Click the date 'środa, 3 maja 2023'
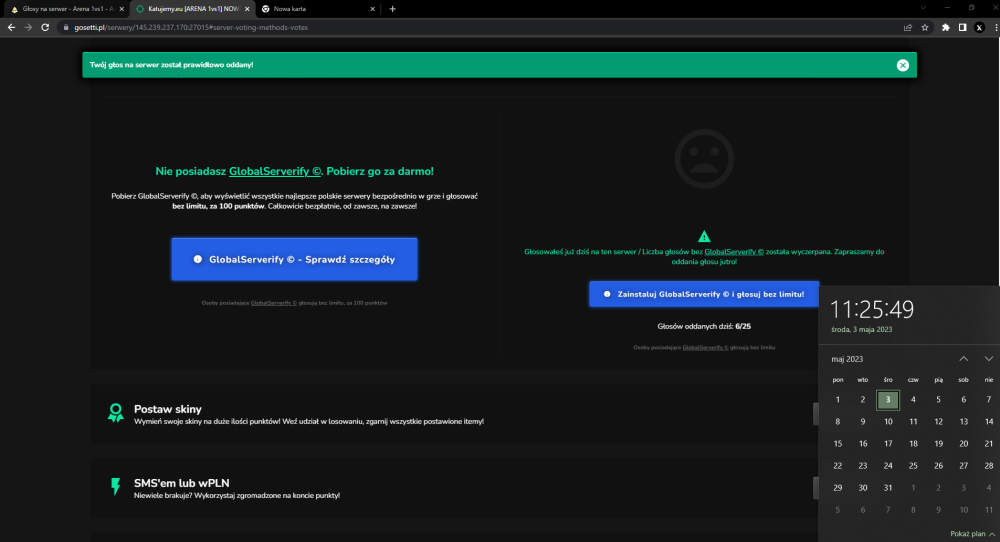Screen dimensions: 1000x542 coord(862,330)
